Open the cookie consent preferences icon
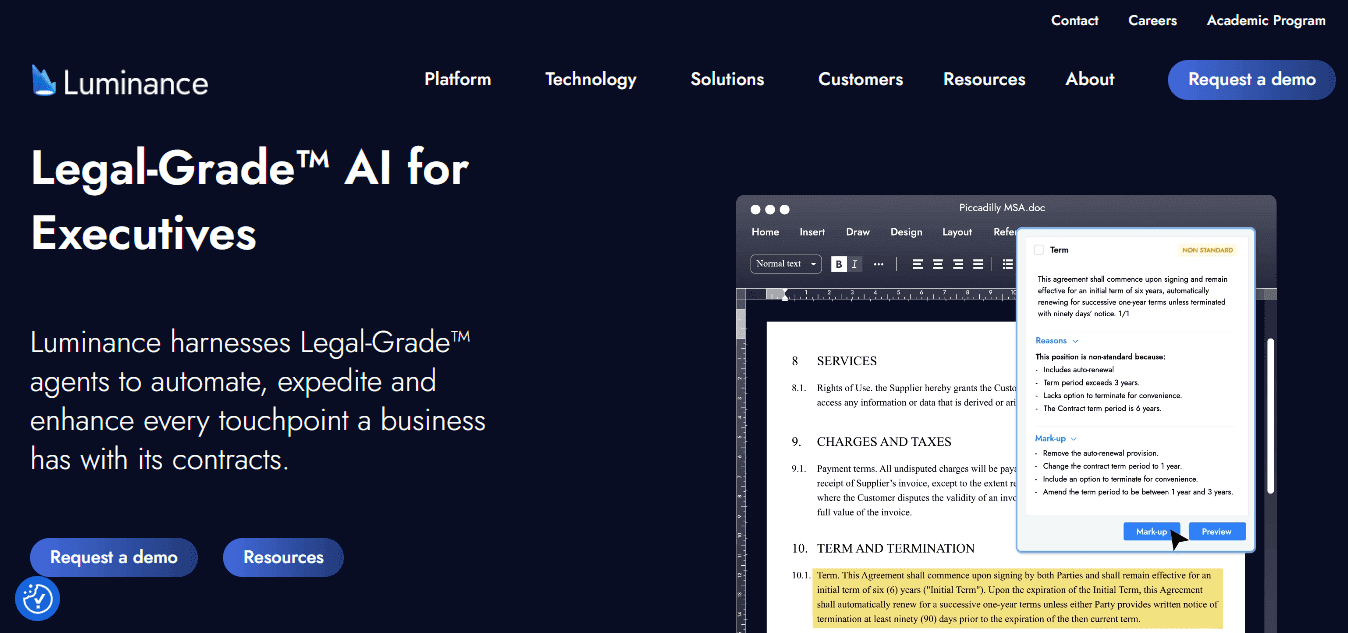This screenshot has width=1348, height=633. [38, 599]
